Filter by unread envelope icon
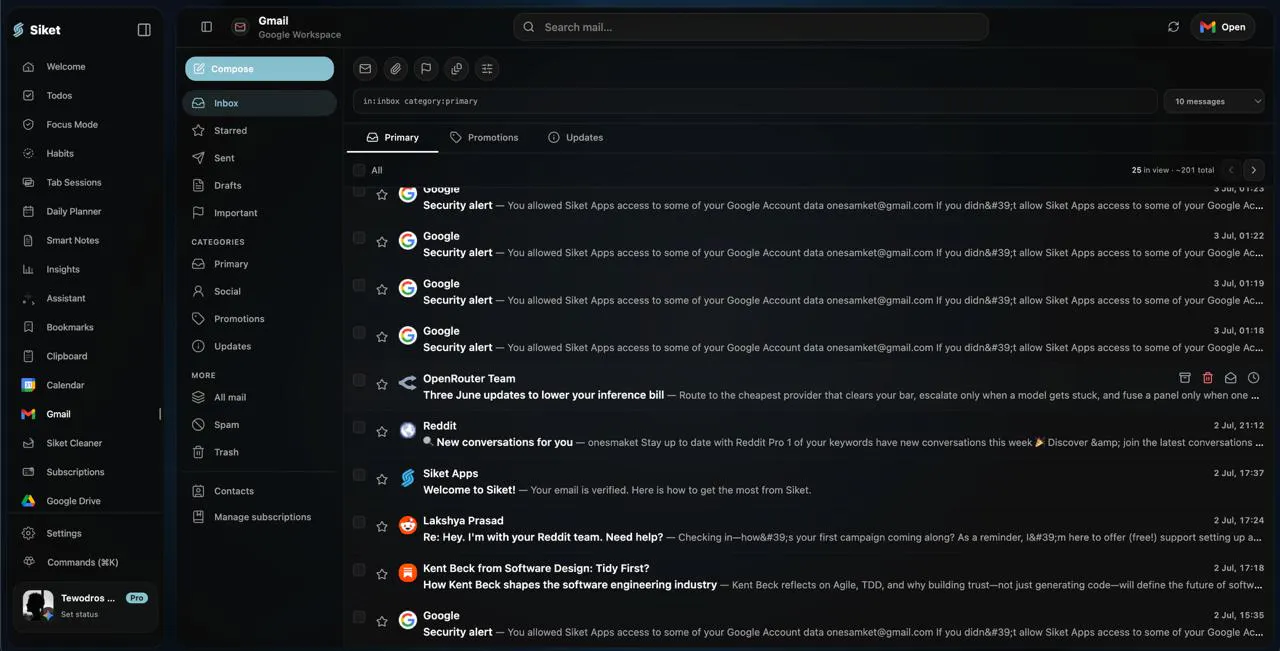 click(365, 69)
